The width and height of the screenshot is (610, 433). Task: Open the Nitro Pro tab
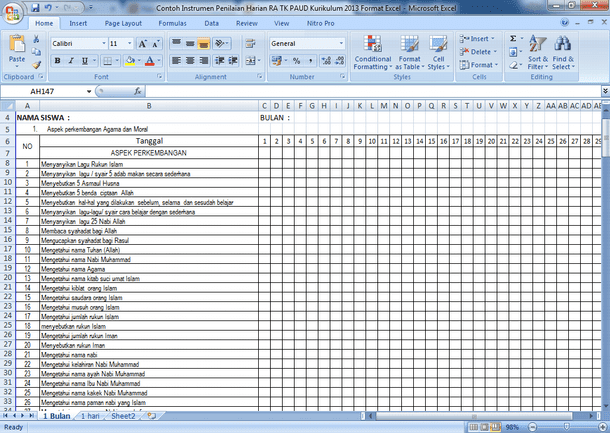click(320, 23)
